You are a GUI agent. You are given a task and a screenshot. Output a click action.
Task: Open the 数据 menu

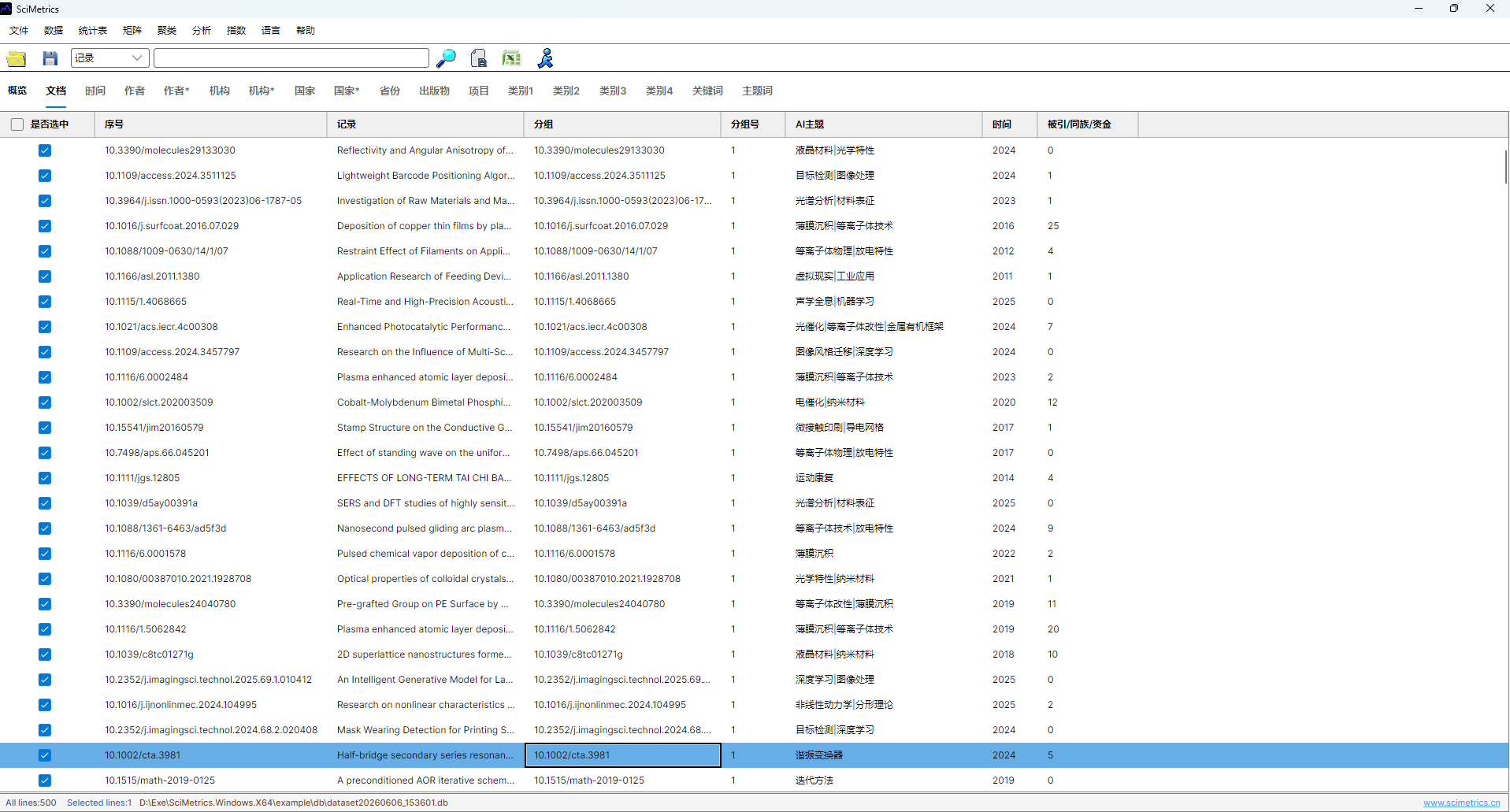pyautogui.click(x=54, y=31)
